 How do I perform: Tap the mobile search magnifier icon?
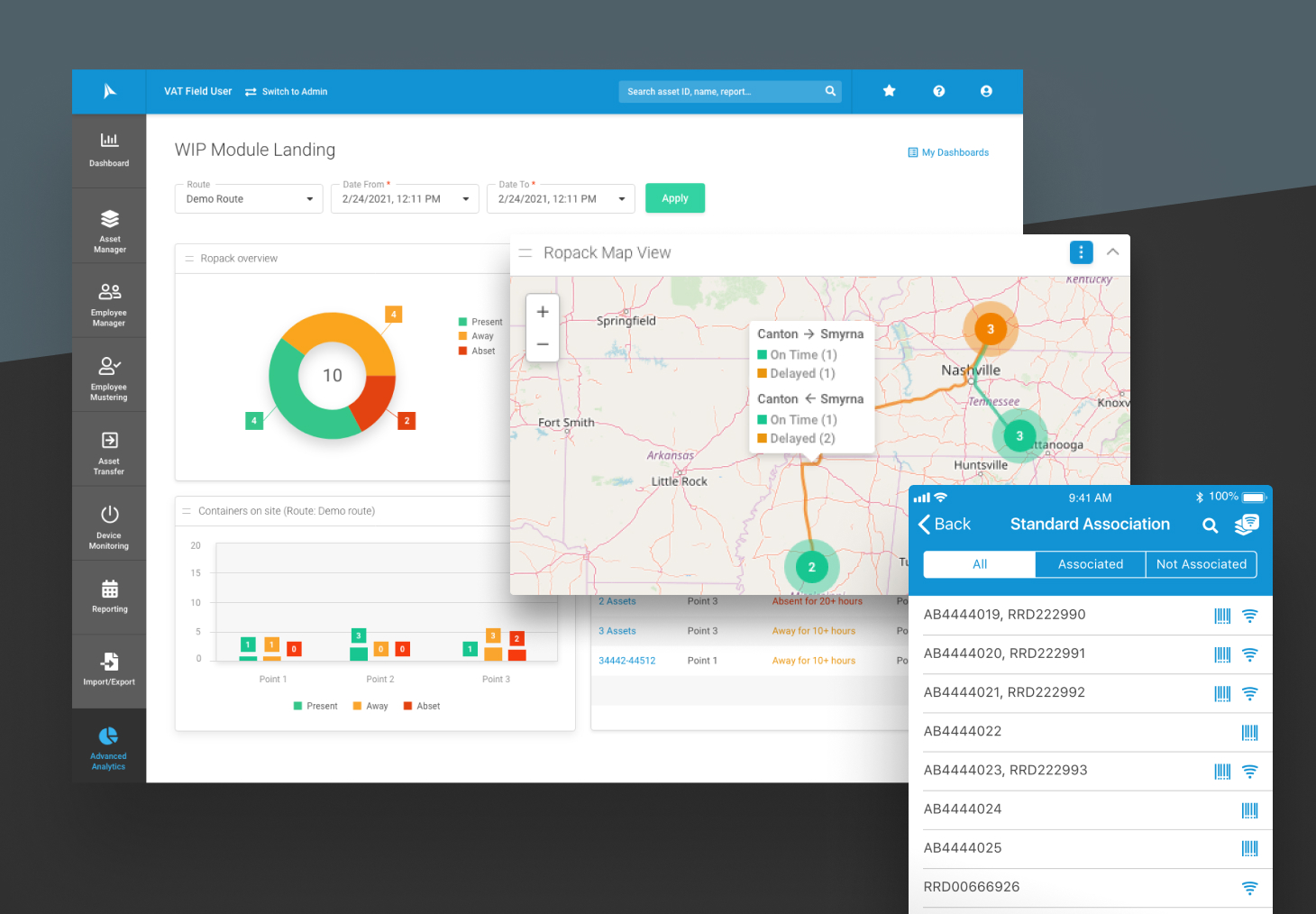pos(1210,526)
